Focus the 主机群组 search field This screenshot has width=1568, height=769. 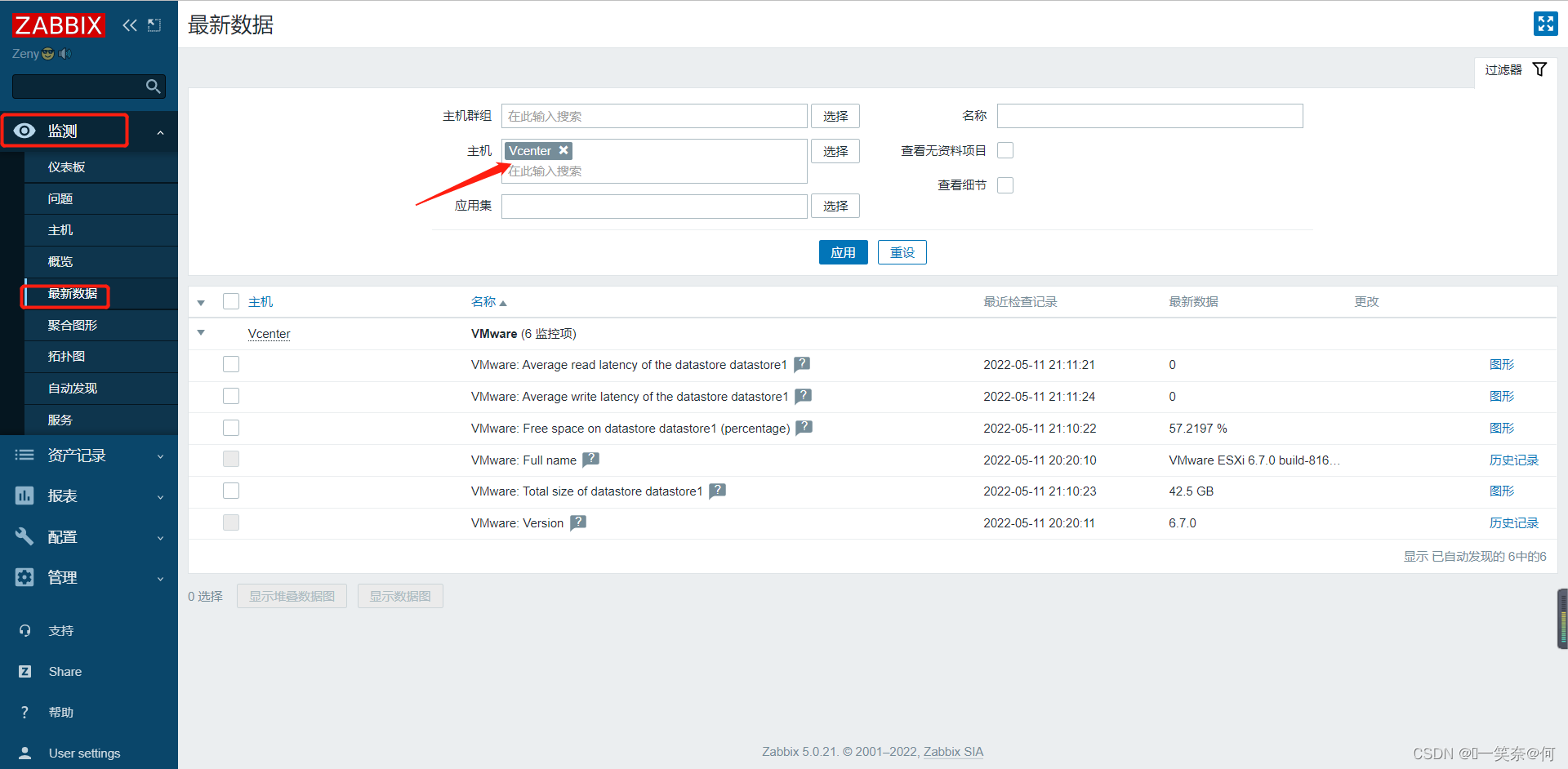tap(654, 116)
